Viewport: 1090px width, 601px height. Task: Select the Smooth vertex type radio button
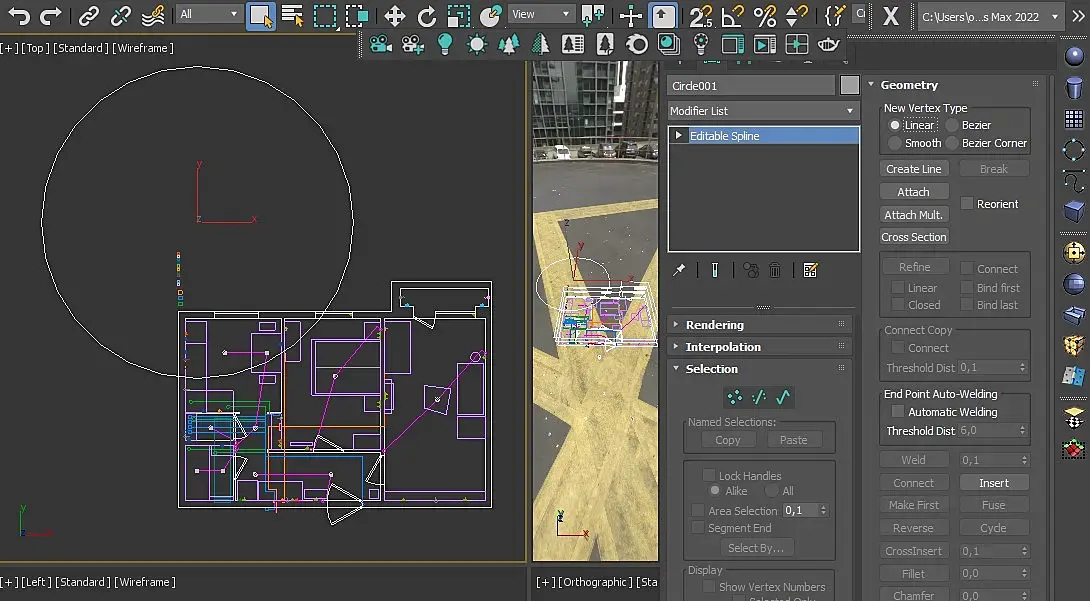click(895, 143)
